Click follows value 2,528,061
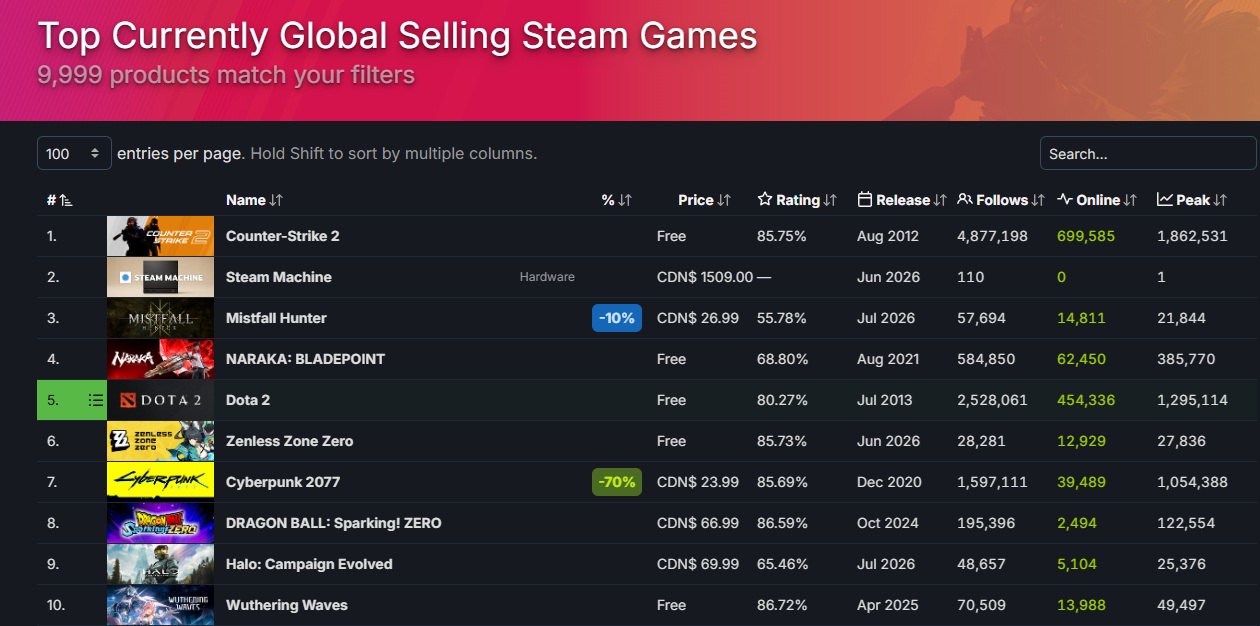The width and height of the screenshot is (1260, 626). [x=992, y=400]
